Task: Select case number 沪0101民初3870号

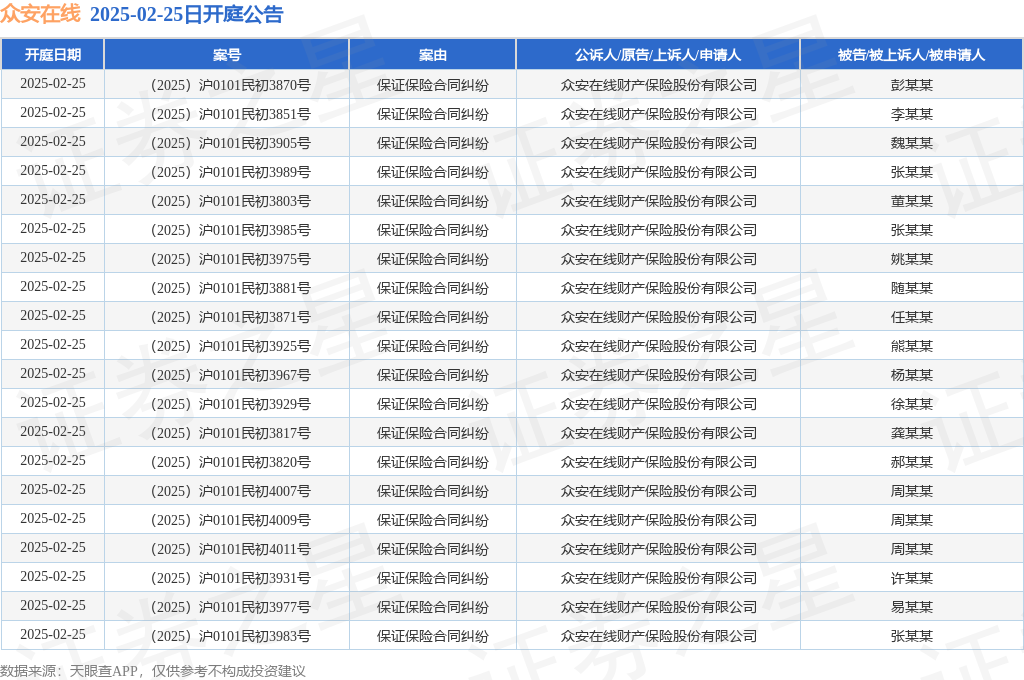Action: click(x=231, y=86)
